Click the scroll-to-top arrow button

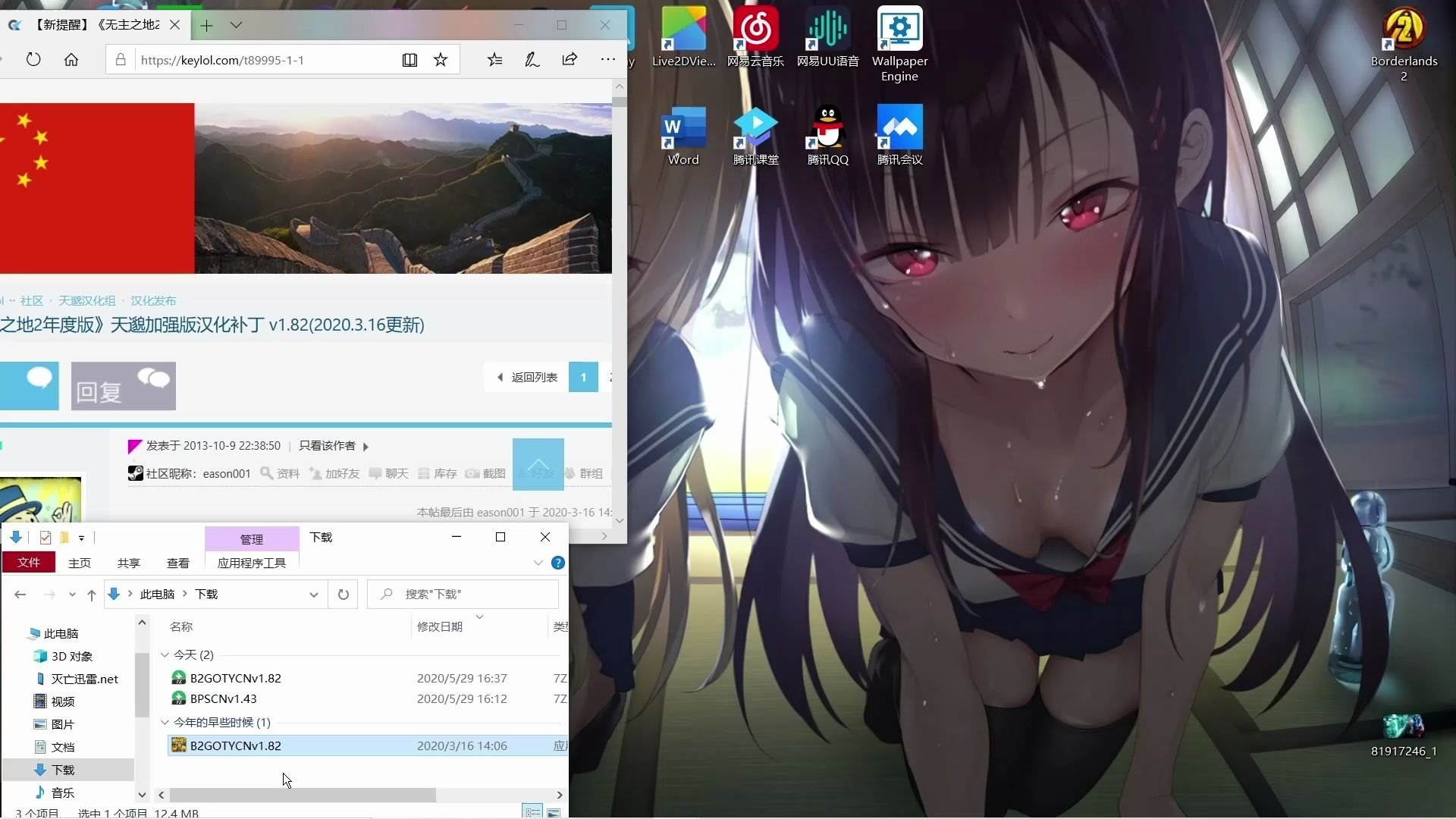click(538, 464)
